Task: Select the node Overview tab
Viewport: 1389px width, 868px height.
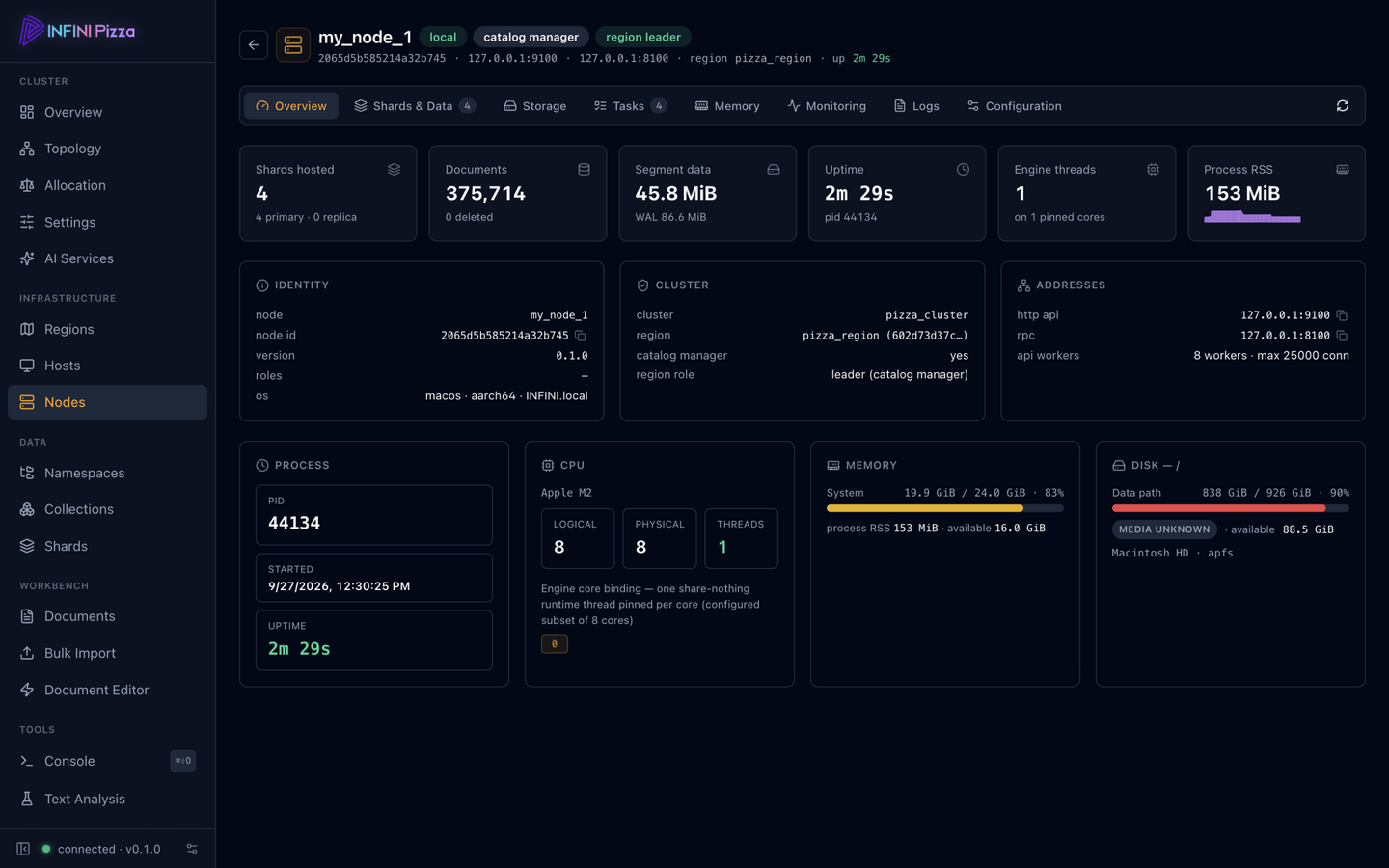Action: click(x=291, y=106)
